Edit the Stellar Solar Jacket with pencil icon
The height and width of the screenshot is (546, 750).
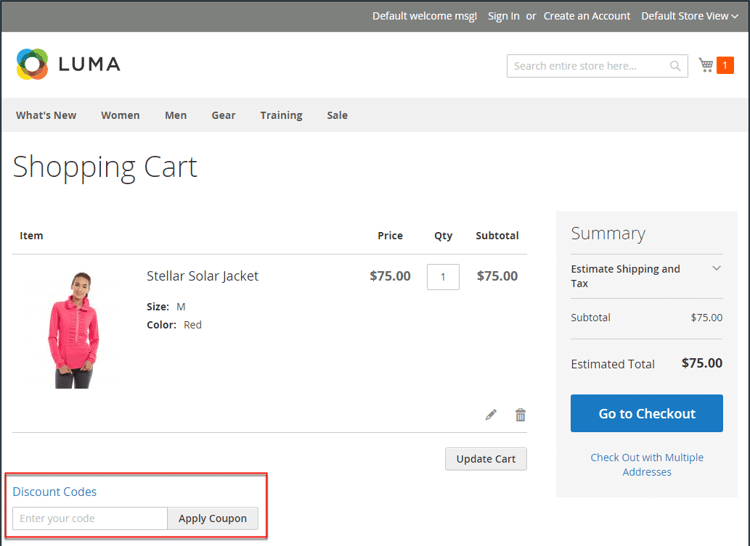tap(491, 415)
